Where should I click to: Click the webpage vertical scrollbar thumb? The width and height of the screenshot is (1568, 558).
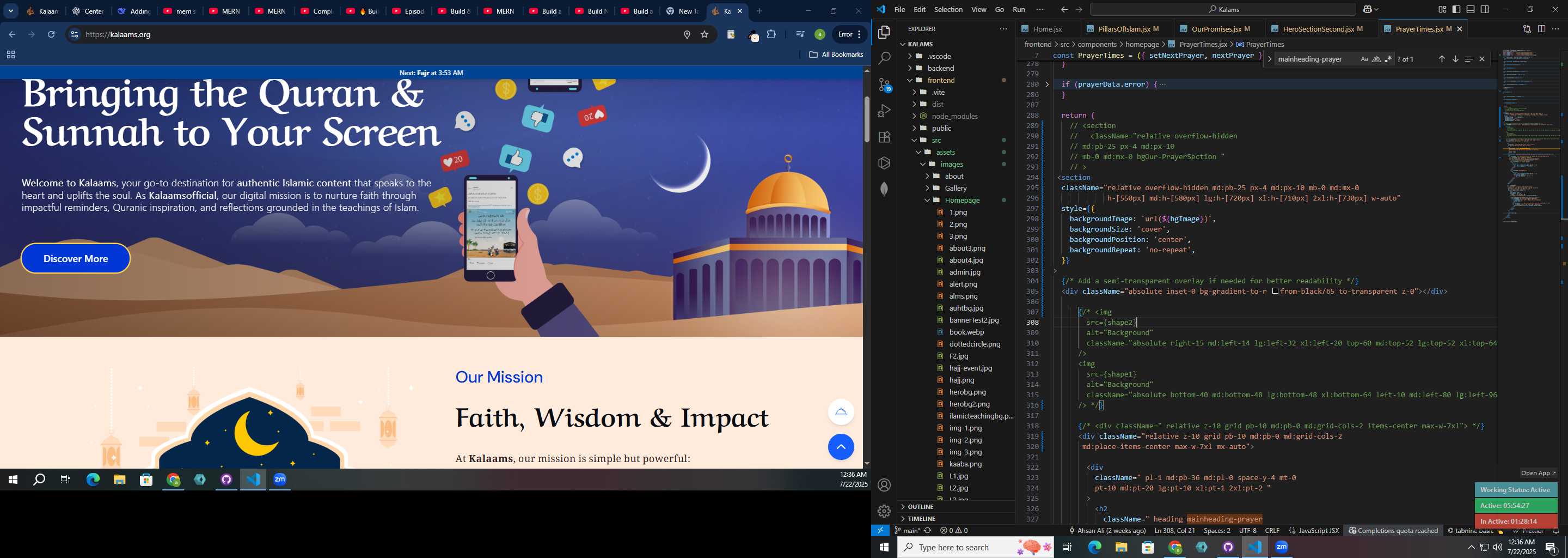(x=866, y=119)
